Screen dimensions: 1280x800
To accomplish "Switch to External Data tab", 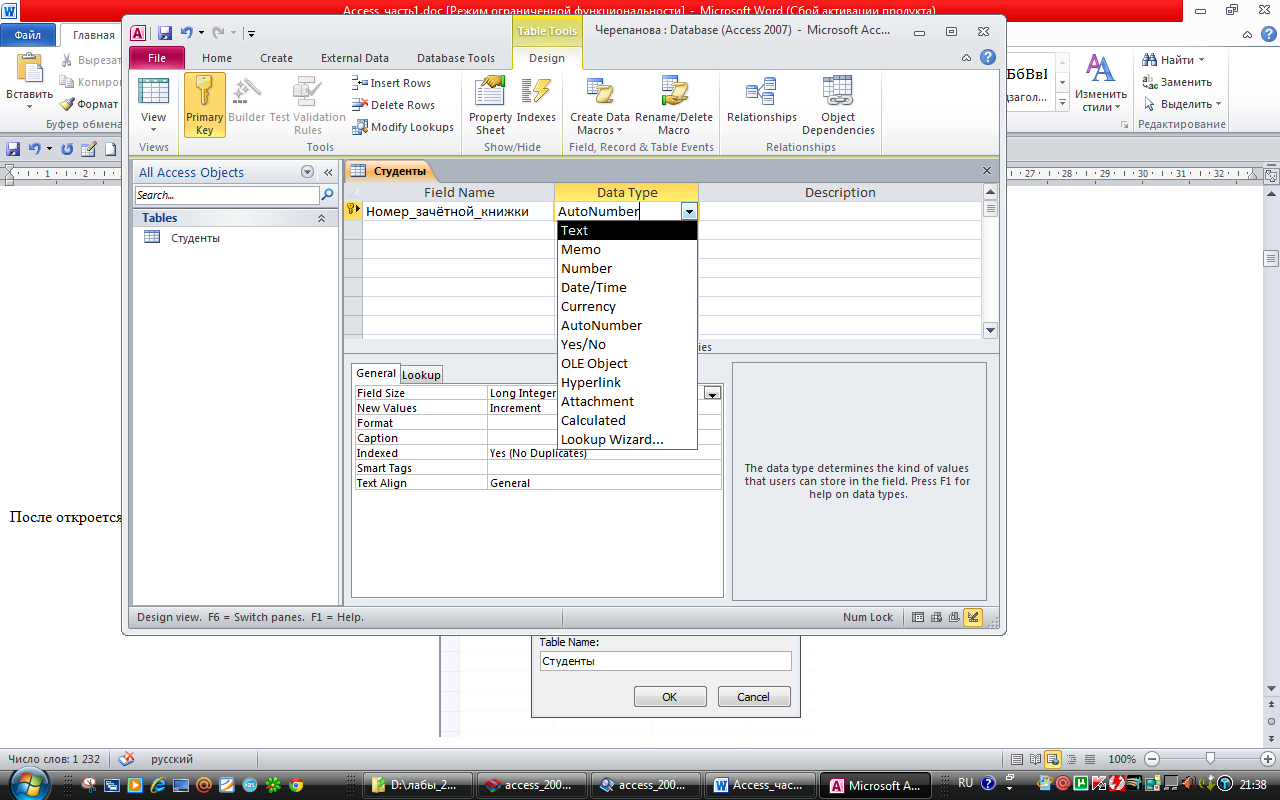I will pos(355,58).
